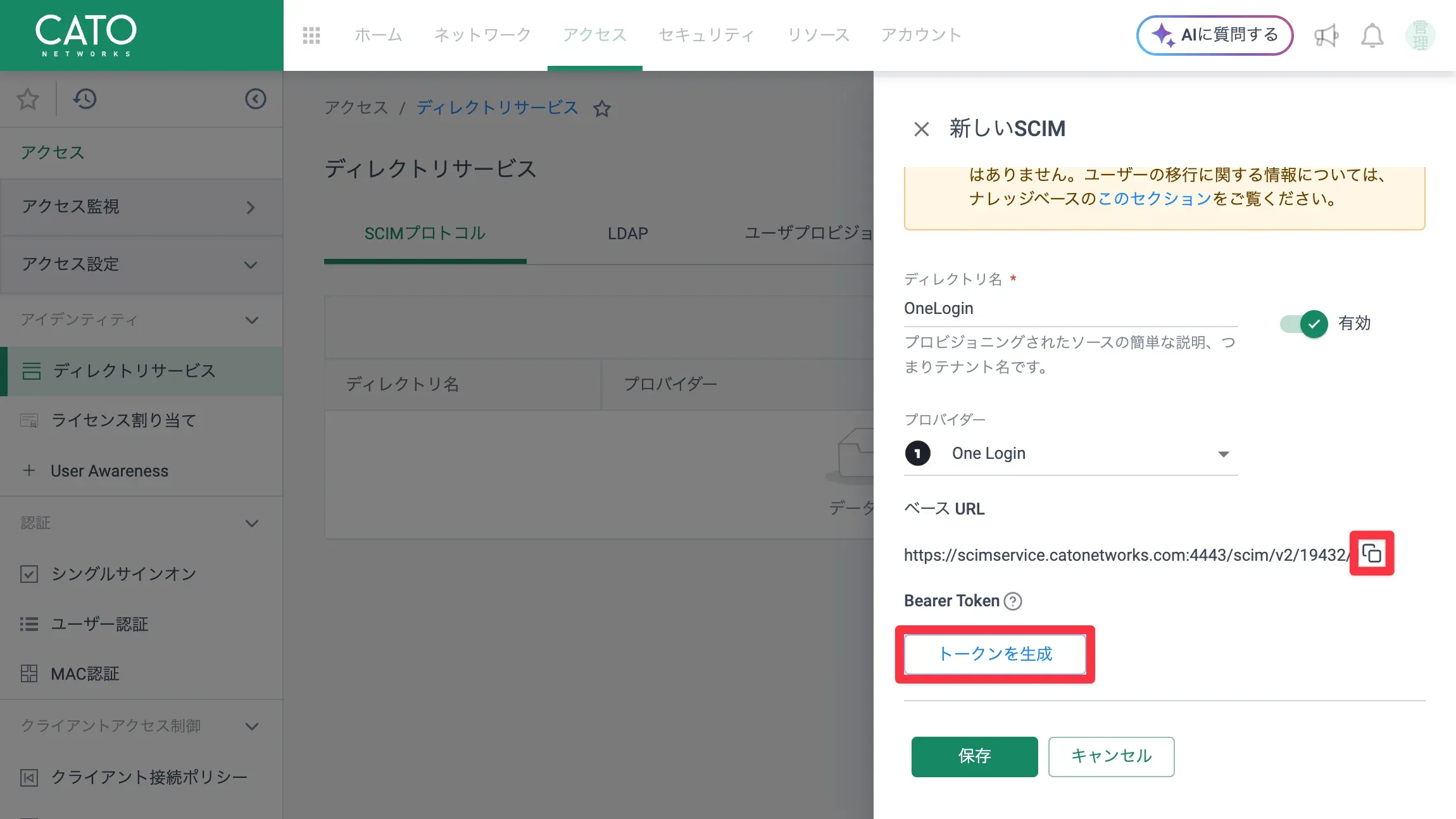Click the ディレクトリ名 OneLogin input field

click(1070, 309)
